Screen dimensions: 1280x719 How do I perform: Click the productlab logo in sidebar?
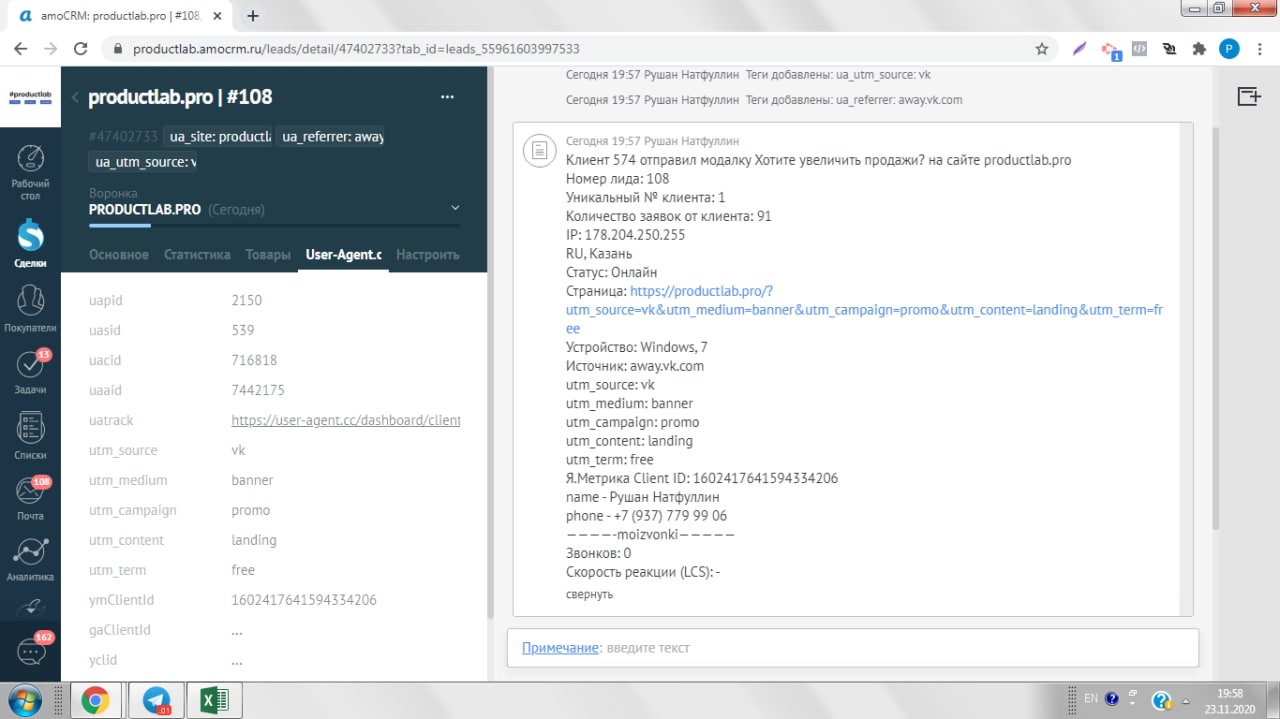(x=30, y=97)
